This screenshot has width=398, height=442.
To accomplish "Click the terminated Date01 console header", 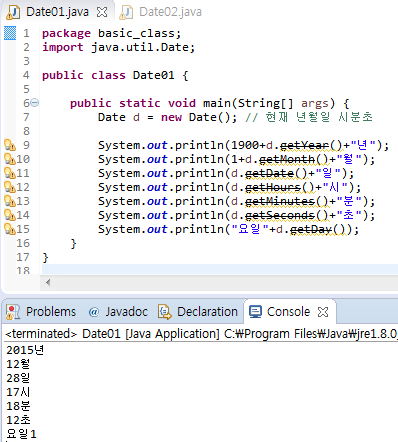I will click(201, 334).
